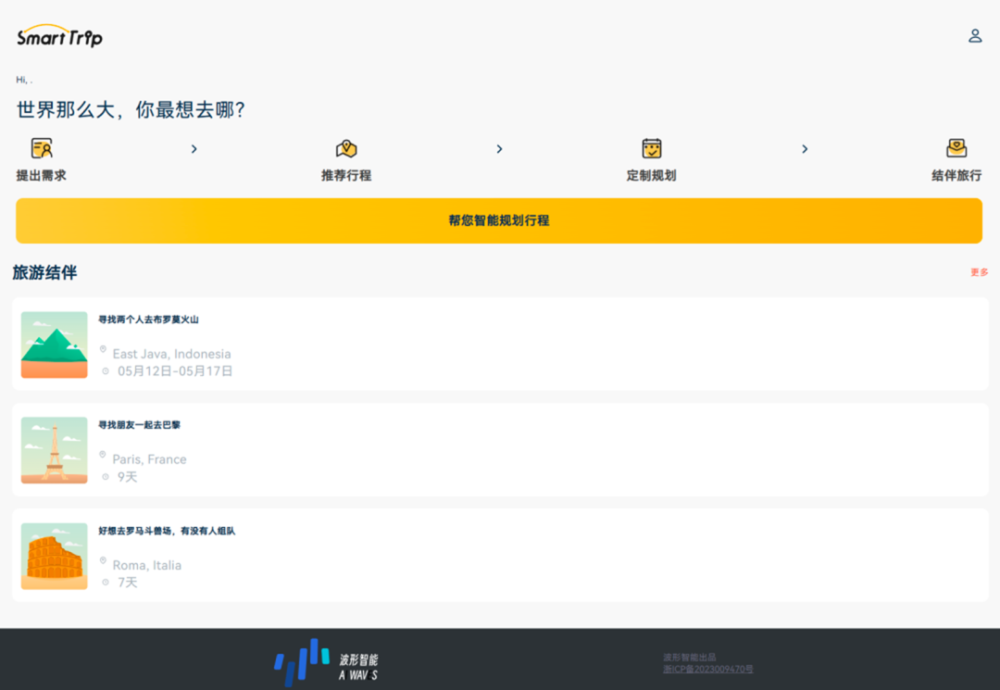Select the 提出需求 step icon
The height and width of the screenshot is (690, 1000).
point(42,148)
